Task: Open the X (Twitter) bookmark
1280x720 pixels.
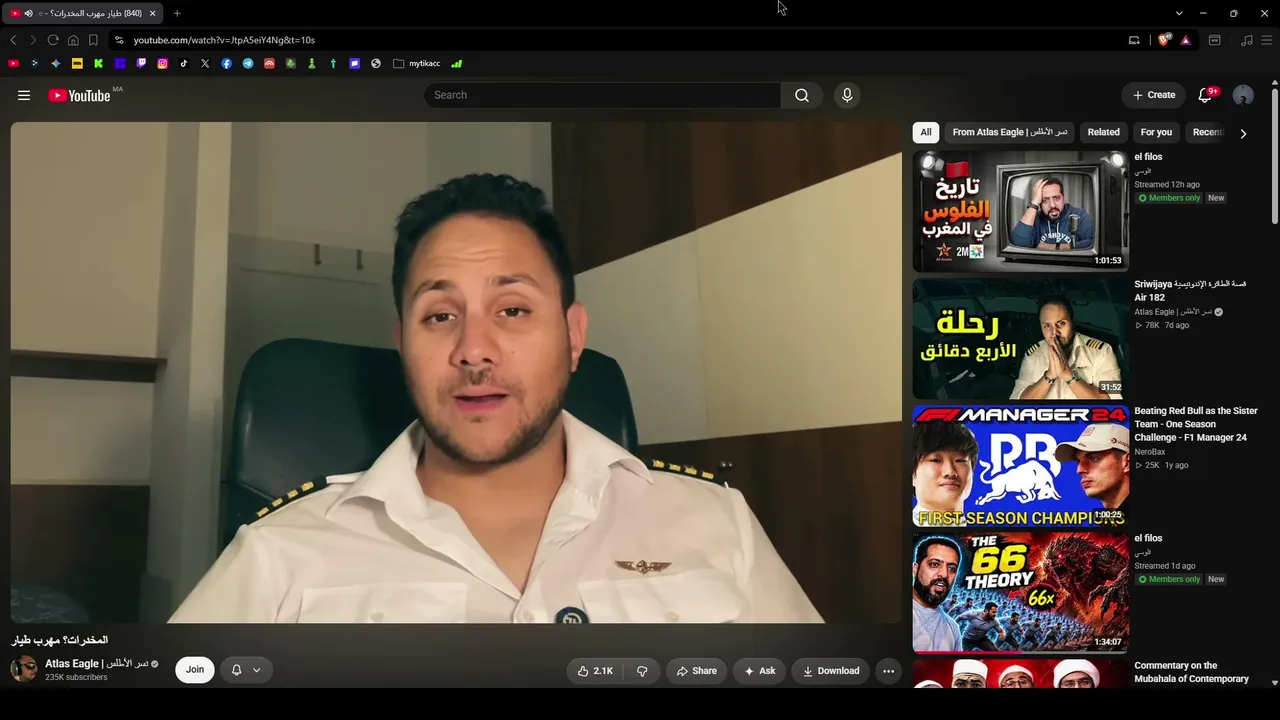Action: pyautogui.click(x=205, y=63)
